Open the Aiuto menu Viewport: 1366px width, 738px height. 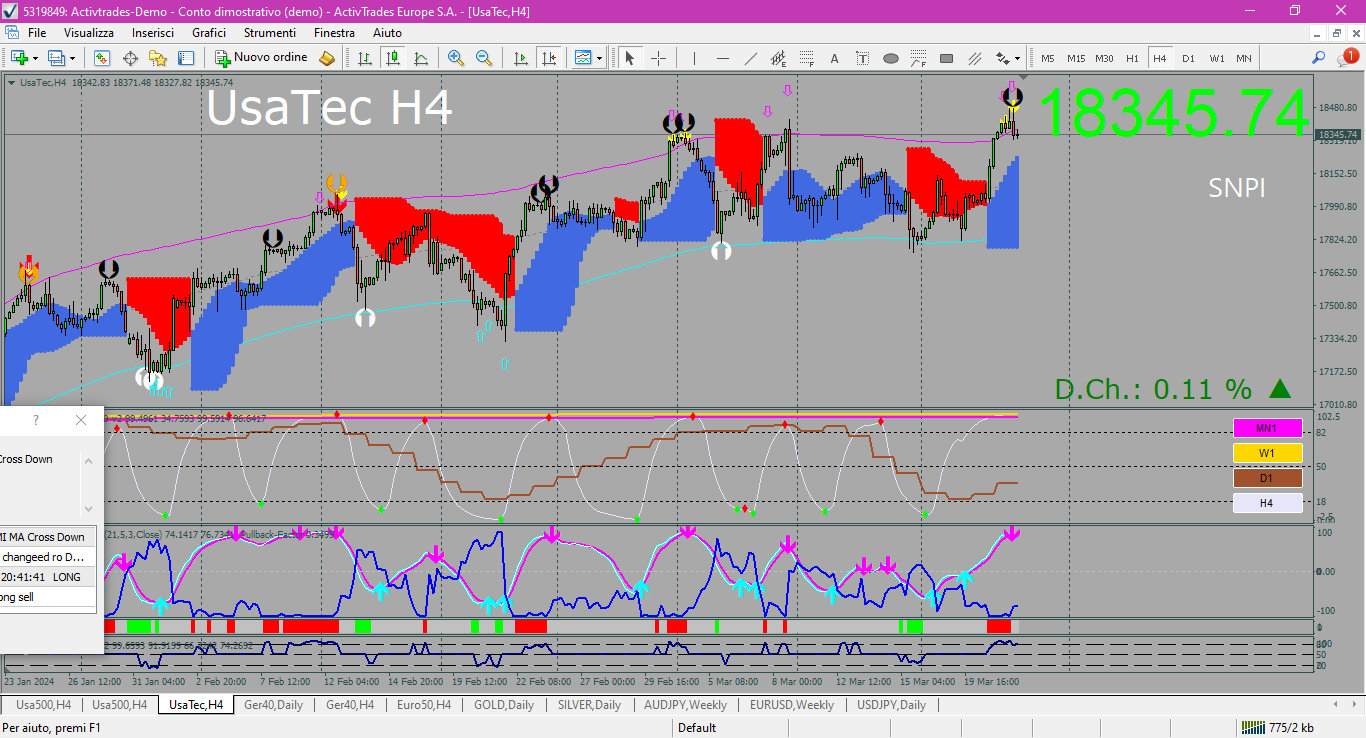pos(387,32)
